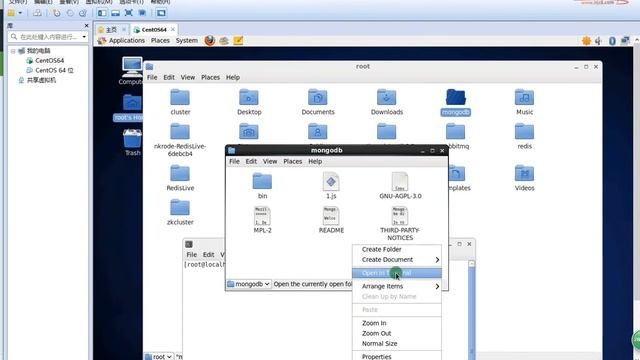
Task: Open the bin folder in mongodb window
Action: pos(262,186)
